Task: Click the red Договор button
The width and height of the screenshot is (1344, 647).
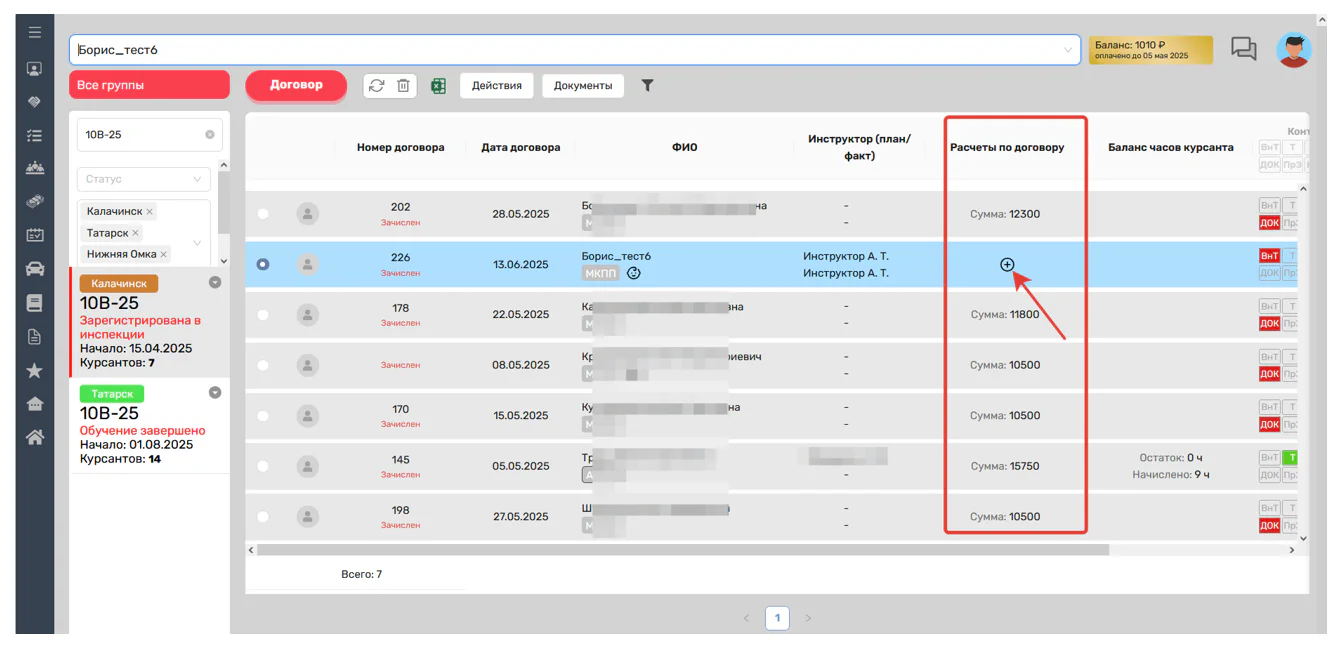Action: pyautogui.click(x=296, y=85)
